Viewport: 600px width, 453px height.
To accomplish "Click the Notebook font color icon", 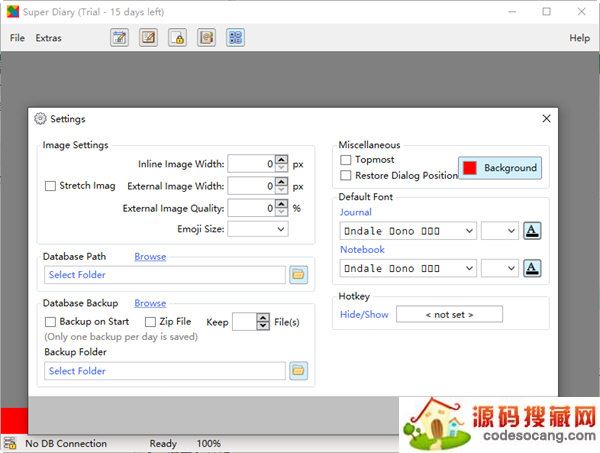I will point(533,268).
